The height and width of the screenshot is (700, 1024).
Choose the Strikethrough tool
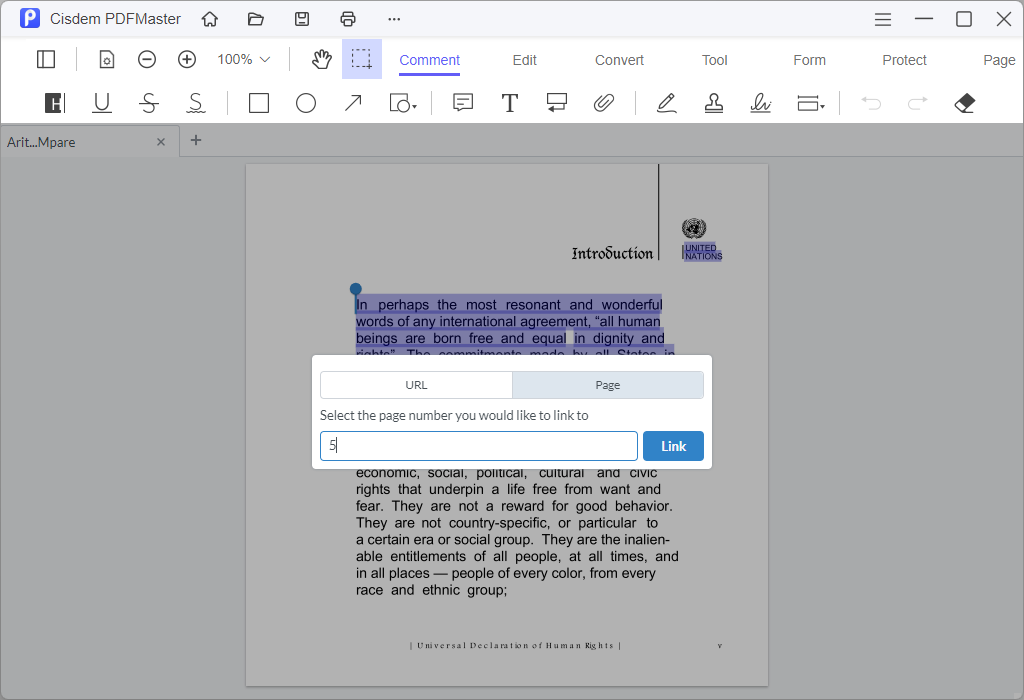tap(148, 102)
